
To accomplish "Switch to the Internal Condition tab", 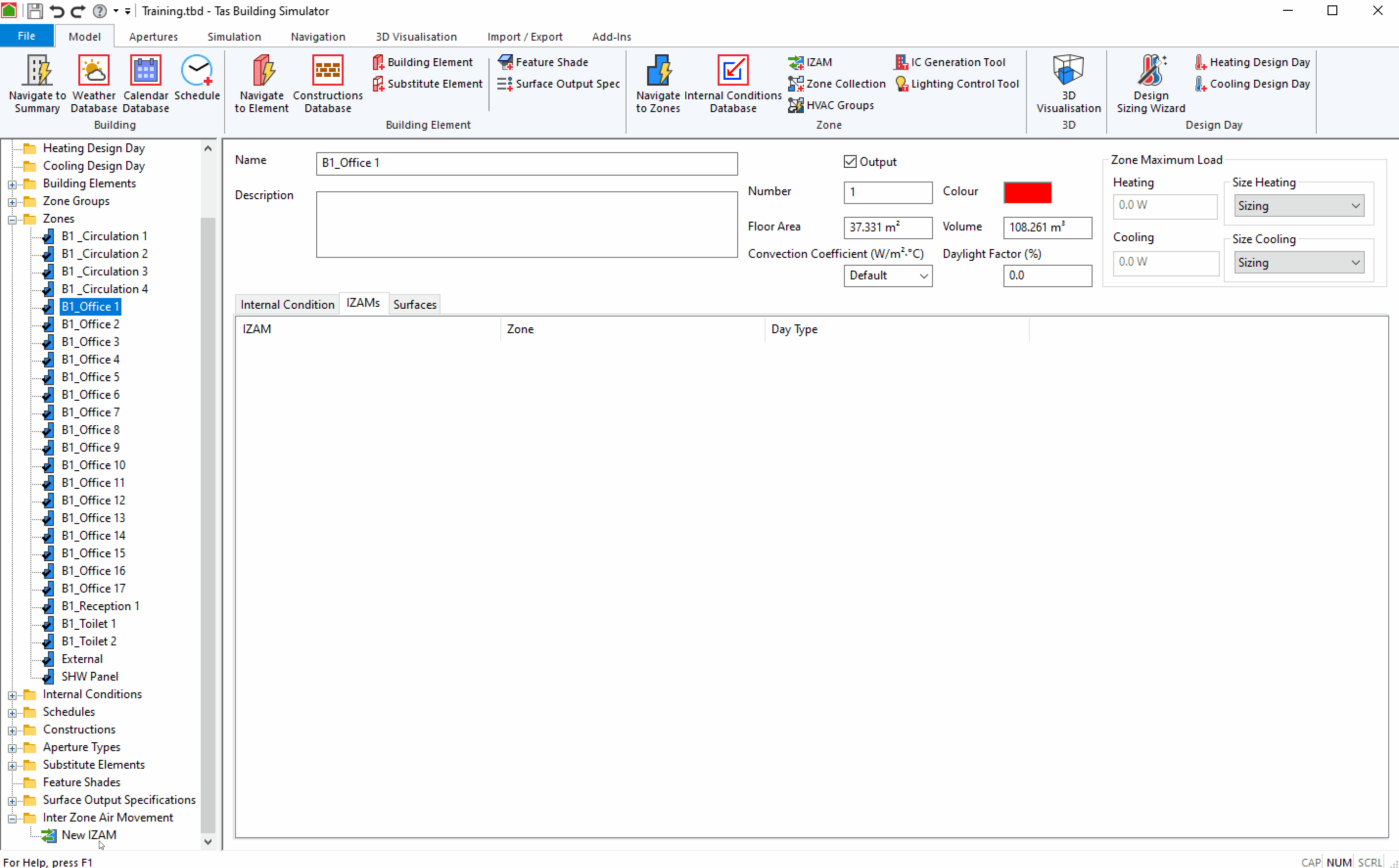I will [x=287, y=304].
